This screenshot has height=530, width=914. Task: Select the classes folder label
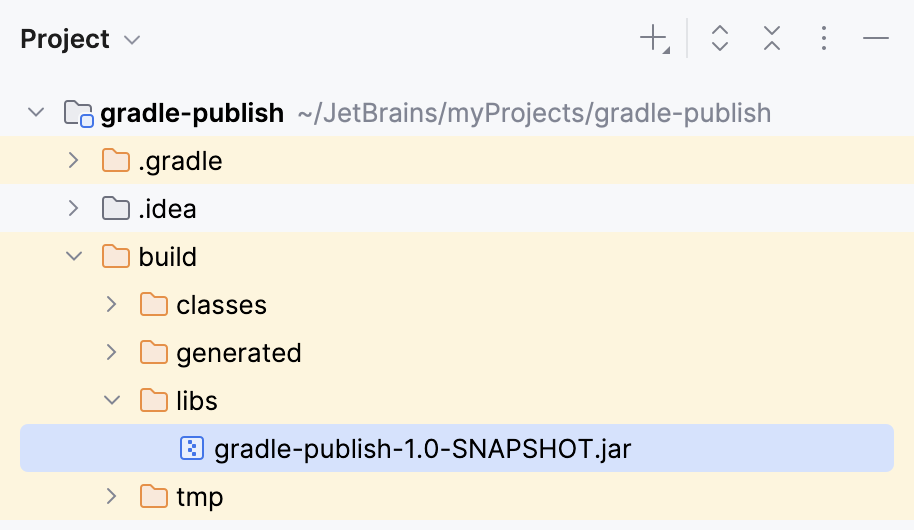coord(221,305)
